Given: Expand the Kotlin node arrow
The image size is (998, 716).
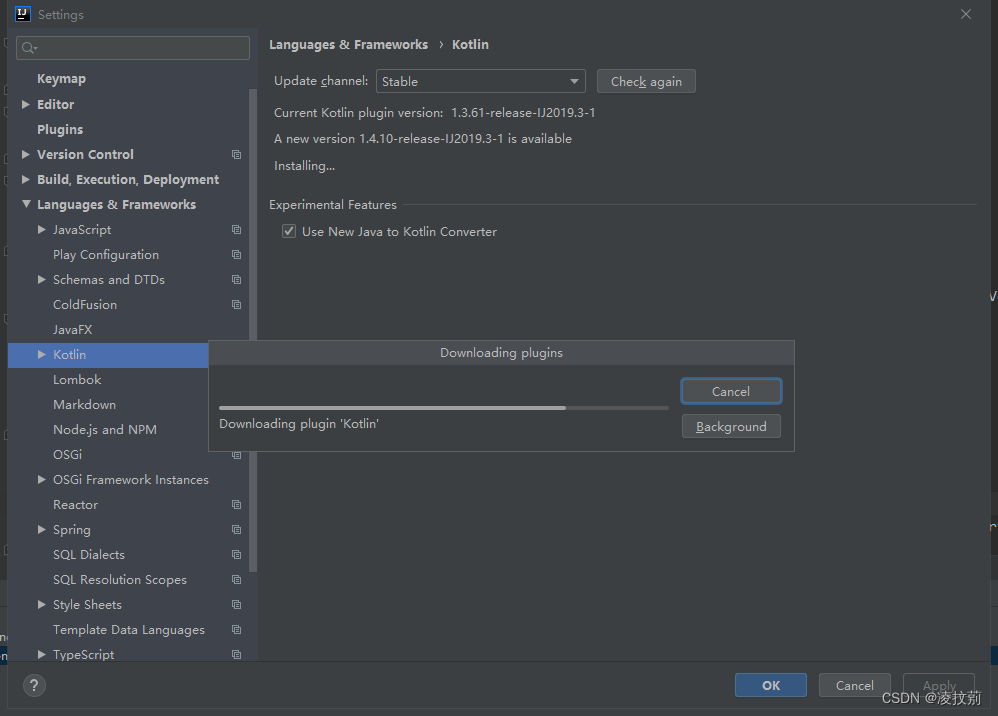Looking at the screenshot, I should click(41, 354).
